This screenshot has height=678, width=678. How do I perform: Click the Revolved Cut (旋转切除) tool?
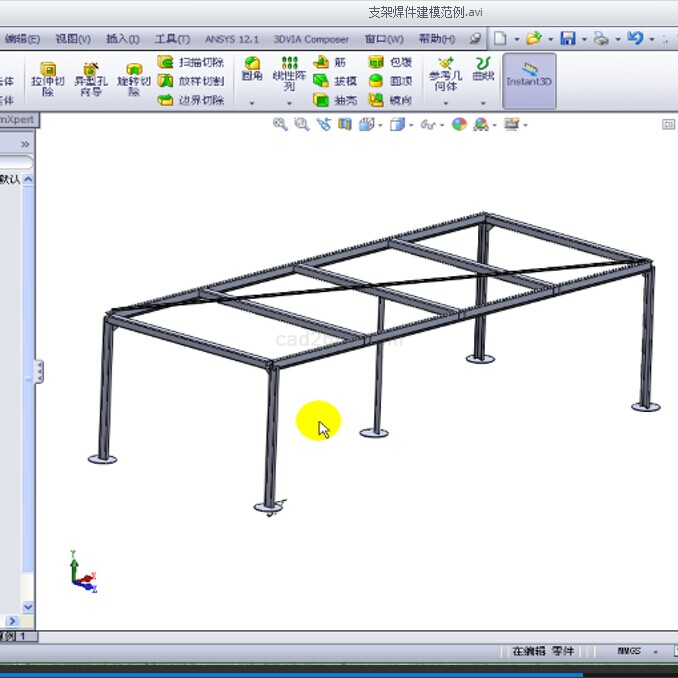pyautogui.click(x=133, y=79)
